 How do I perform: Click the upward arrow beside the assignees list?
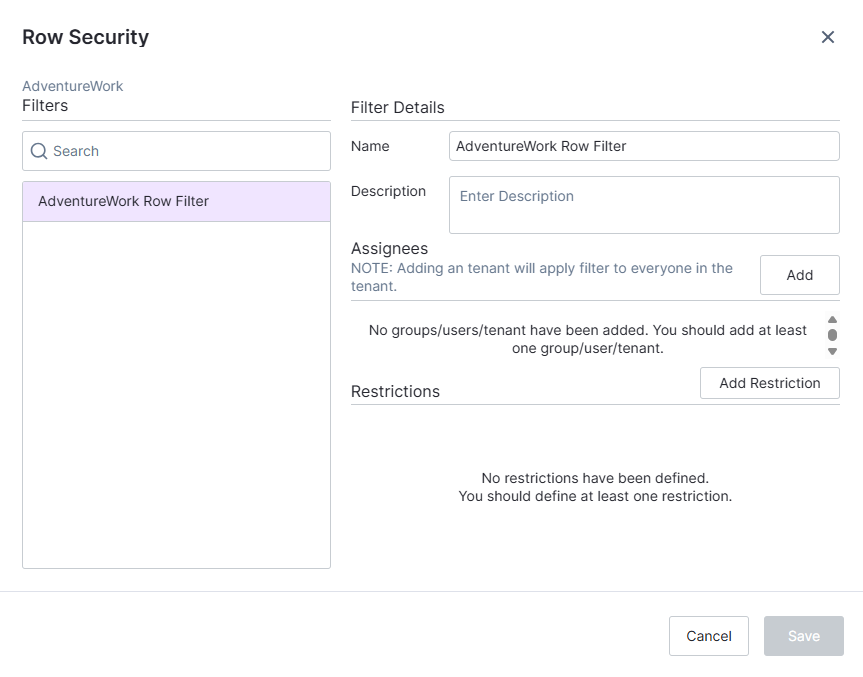coord(832,320)
